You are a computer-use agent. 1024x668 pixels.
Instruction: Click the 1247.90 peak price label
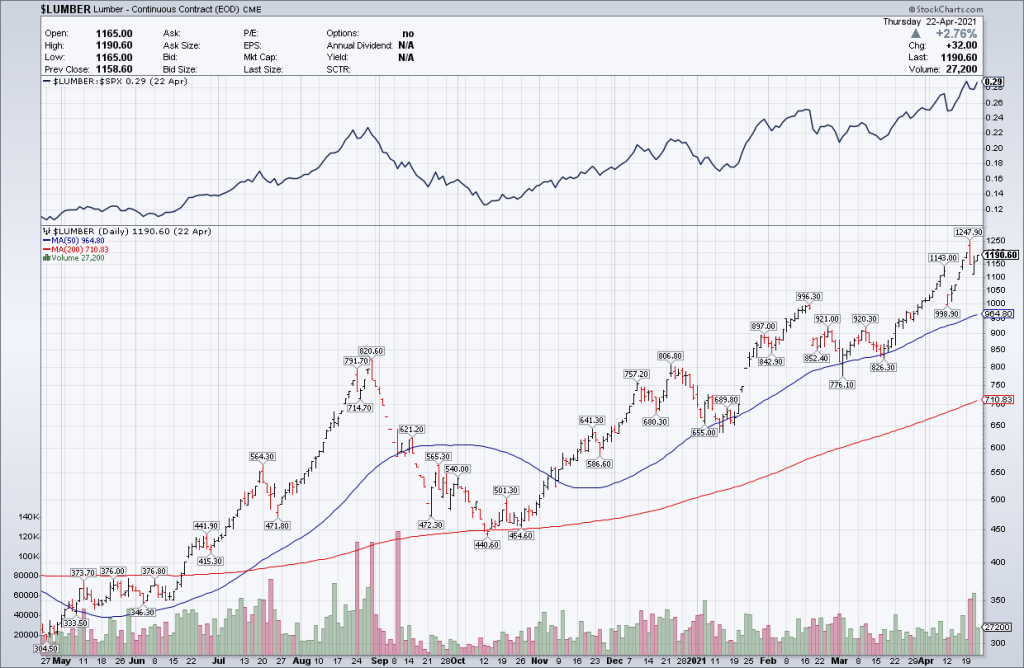968,232
